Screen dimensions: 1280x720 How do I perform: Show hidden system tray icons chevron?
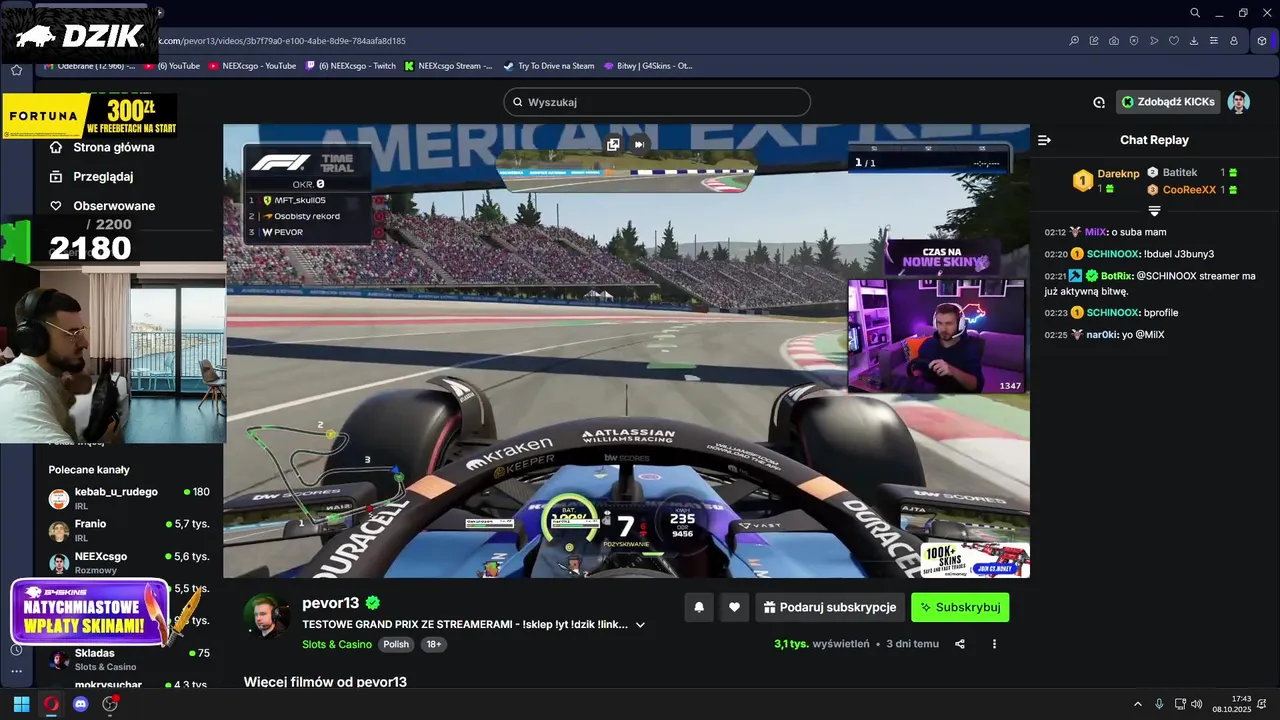1137,704
